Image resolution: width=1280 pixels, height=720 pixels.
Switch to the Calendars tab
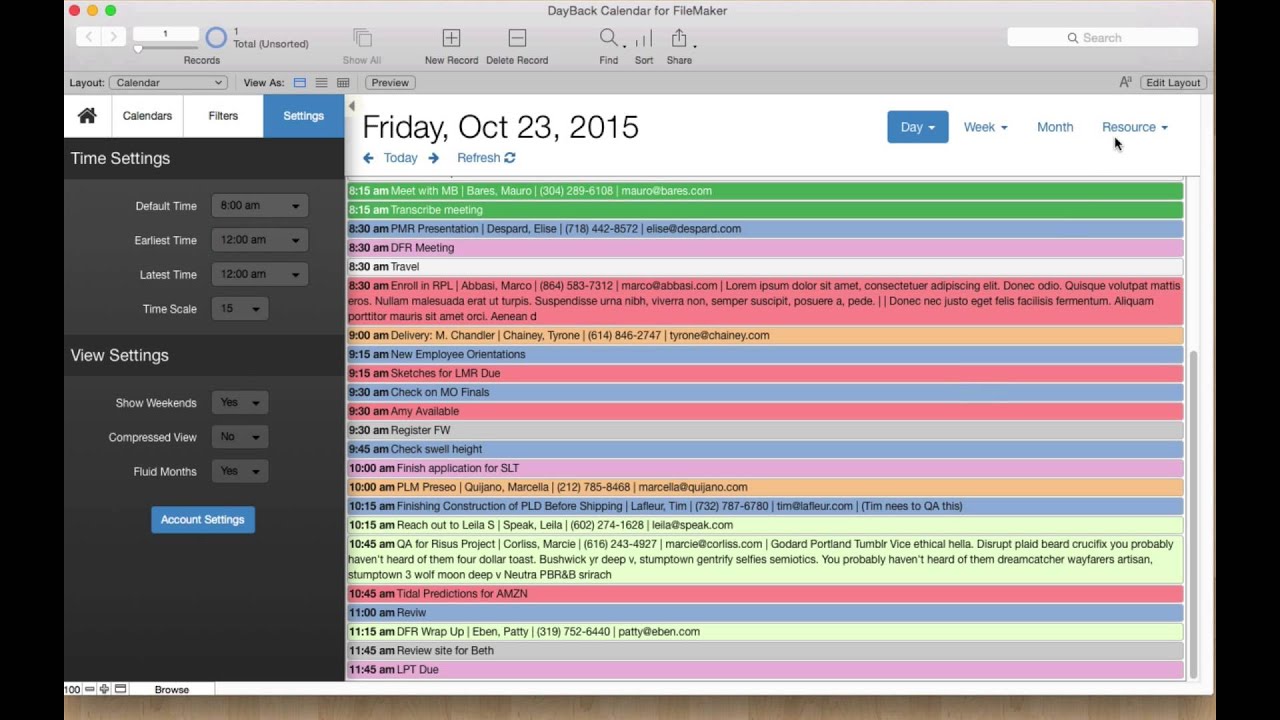147,116
